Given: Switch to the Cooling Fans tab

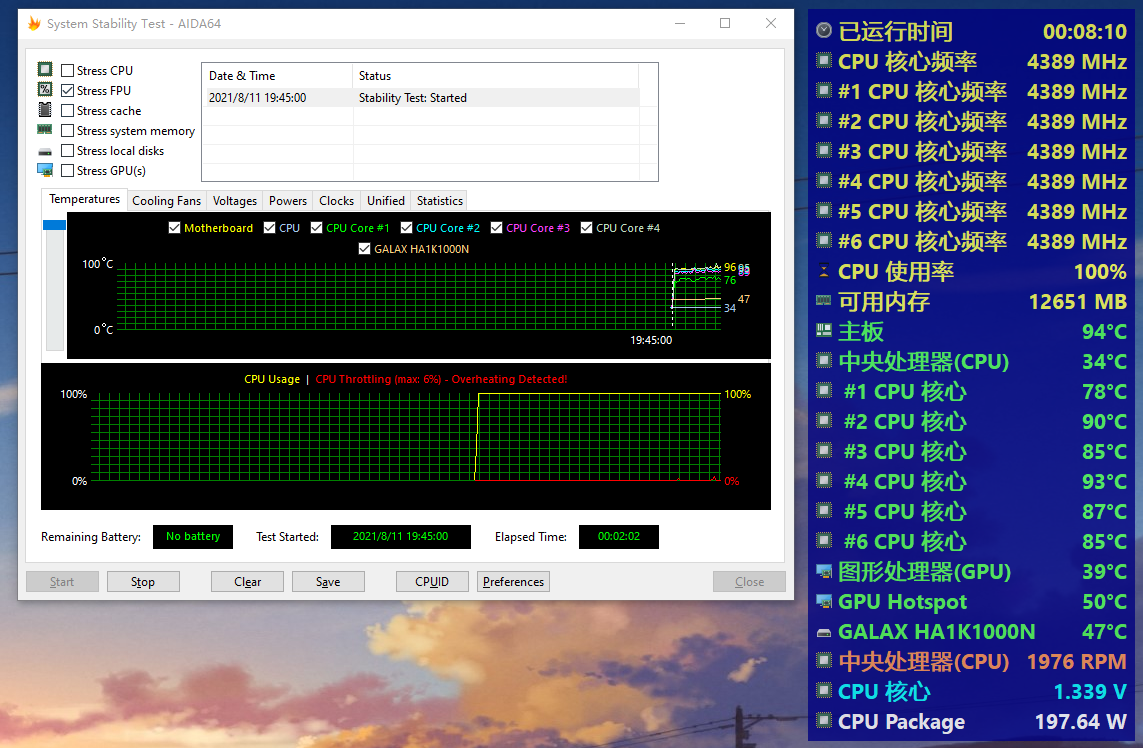Looking at the screenshot, I should coord(166,201).
